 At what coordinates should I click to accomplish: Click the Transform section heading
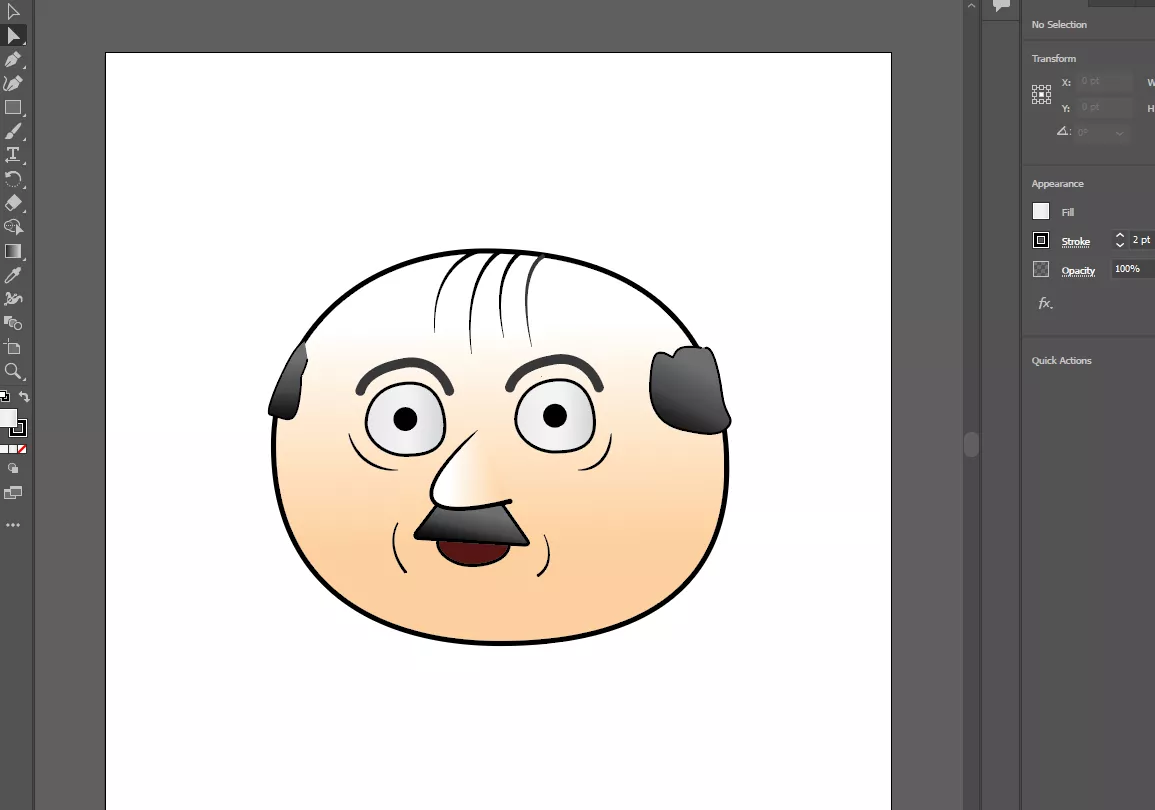click(1053, 58)
